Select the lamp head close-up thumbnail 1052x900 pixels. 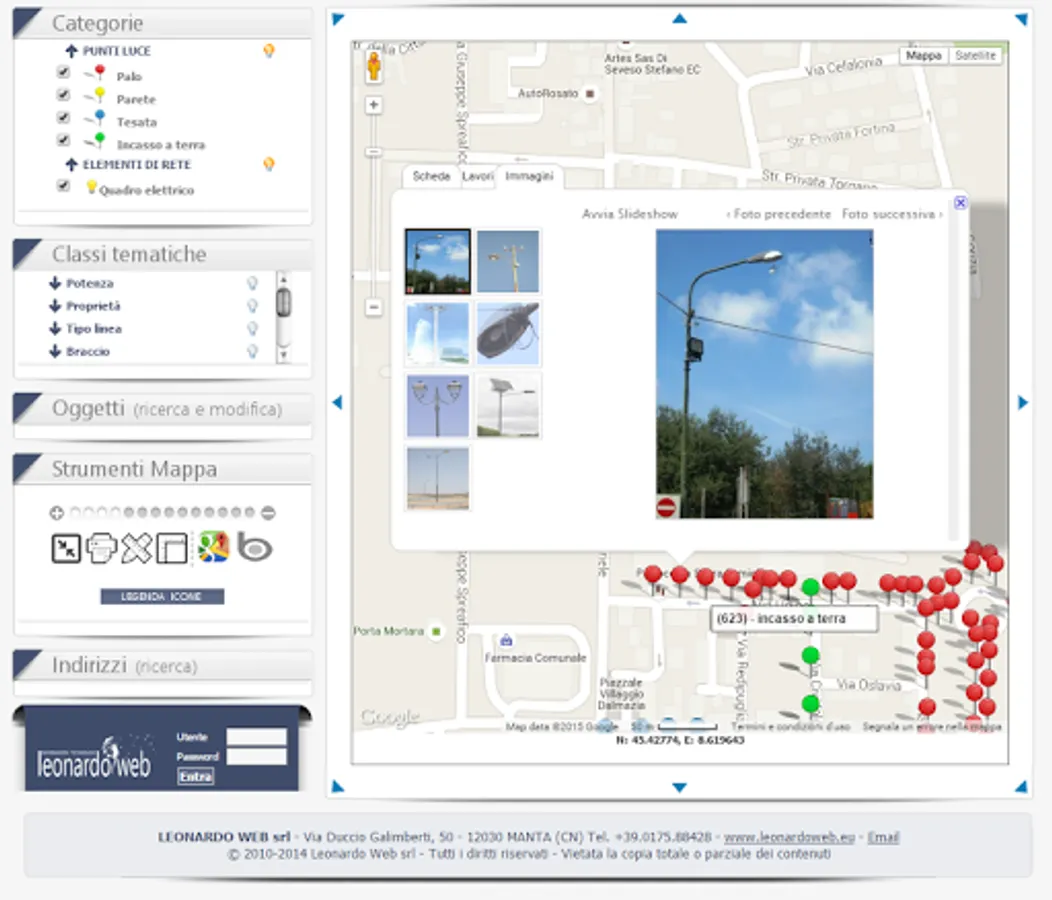click(508, 334)
